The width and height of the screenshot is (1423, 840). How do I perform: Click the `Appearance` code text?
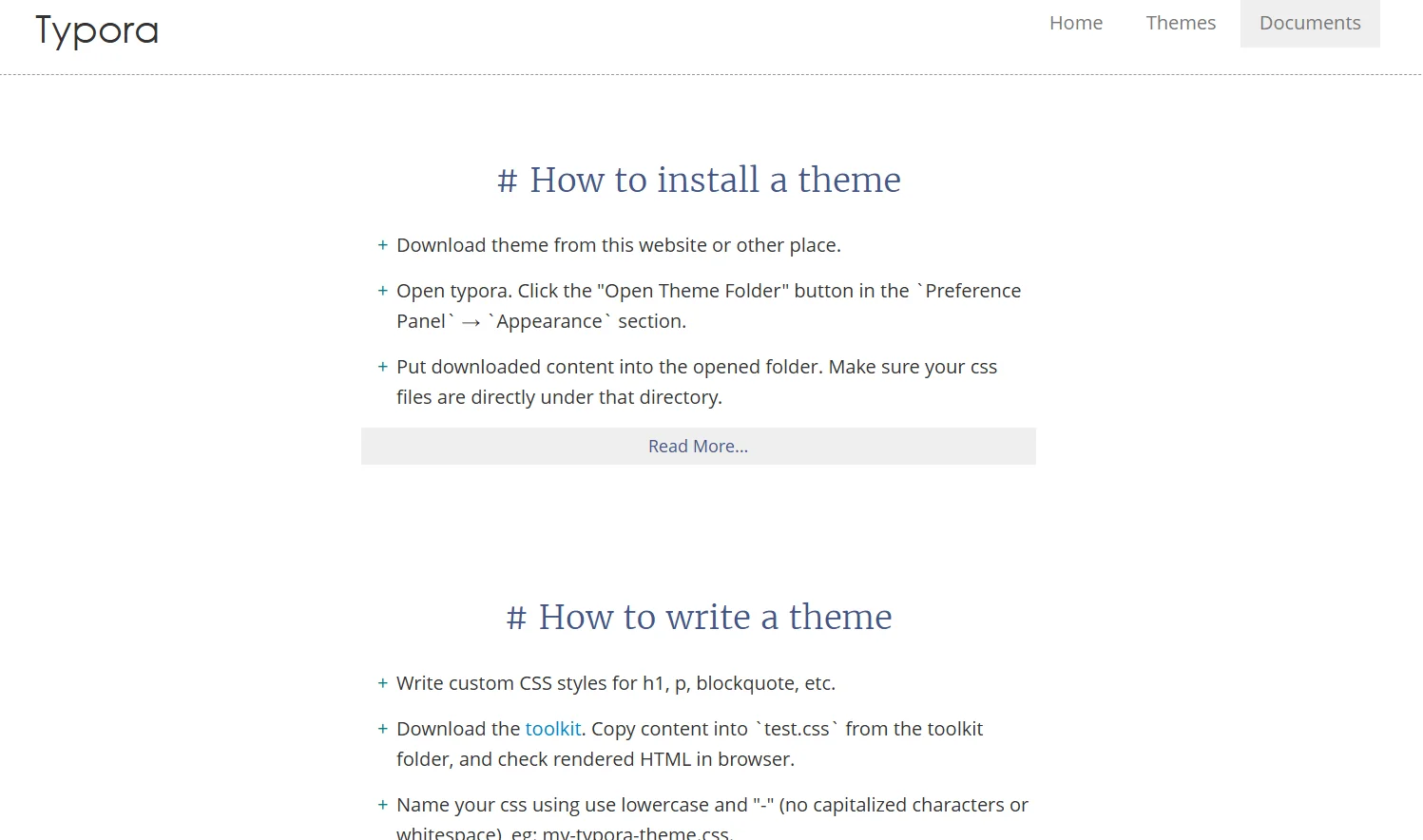[548, 321]
